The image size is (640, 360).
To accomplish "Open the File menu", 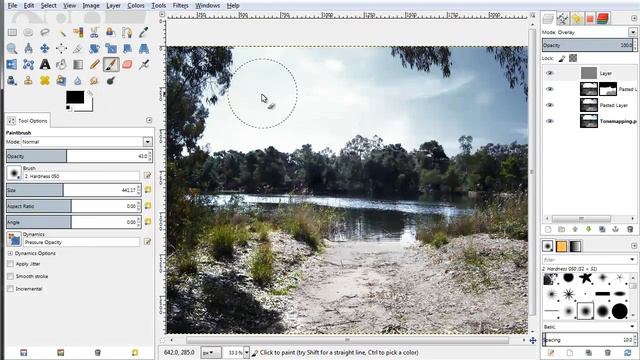I will (13, 5).
